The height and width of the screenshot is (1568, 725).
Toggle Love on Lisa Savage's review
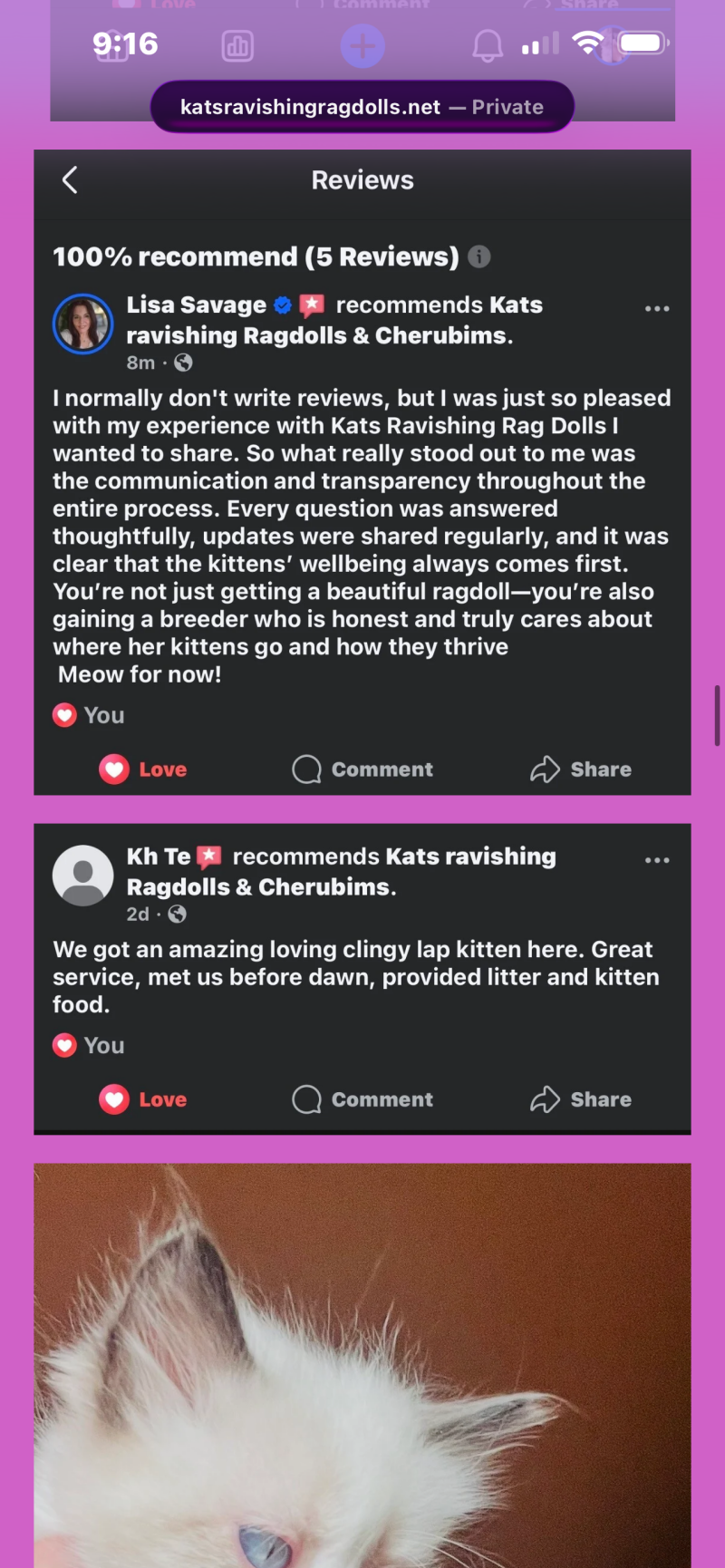tap(143, 769)
